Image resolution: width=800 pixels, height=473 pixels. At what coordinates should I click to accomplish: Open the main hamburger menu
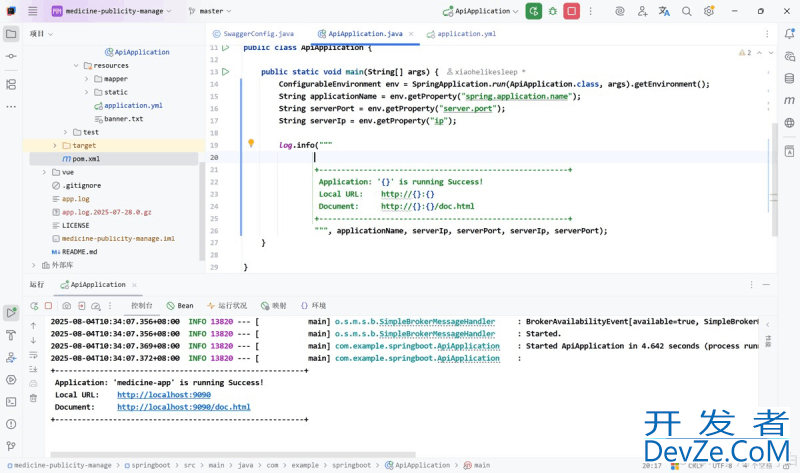point(33,11)
